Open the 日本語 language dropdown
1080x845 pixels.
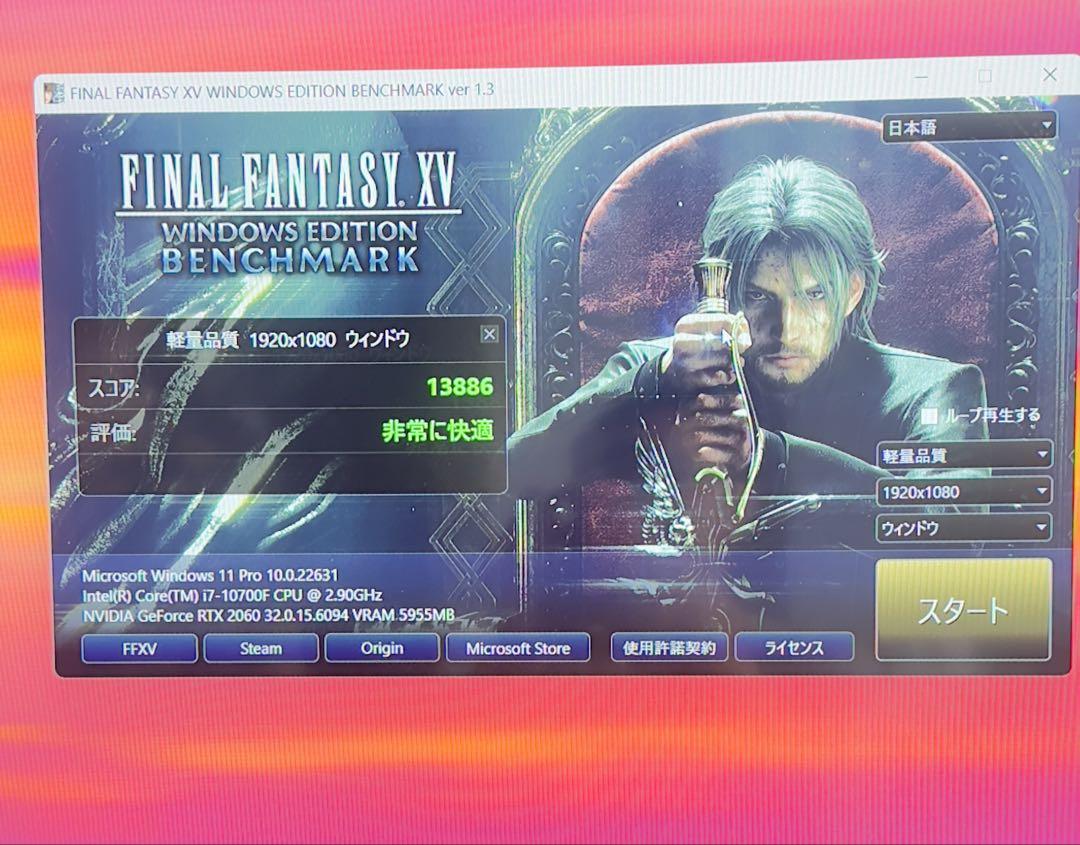[x=969, y=127]
